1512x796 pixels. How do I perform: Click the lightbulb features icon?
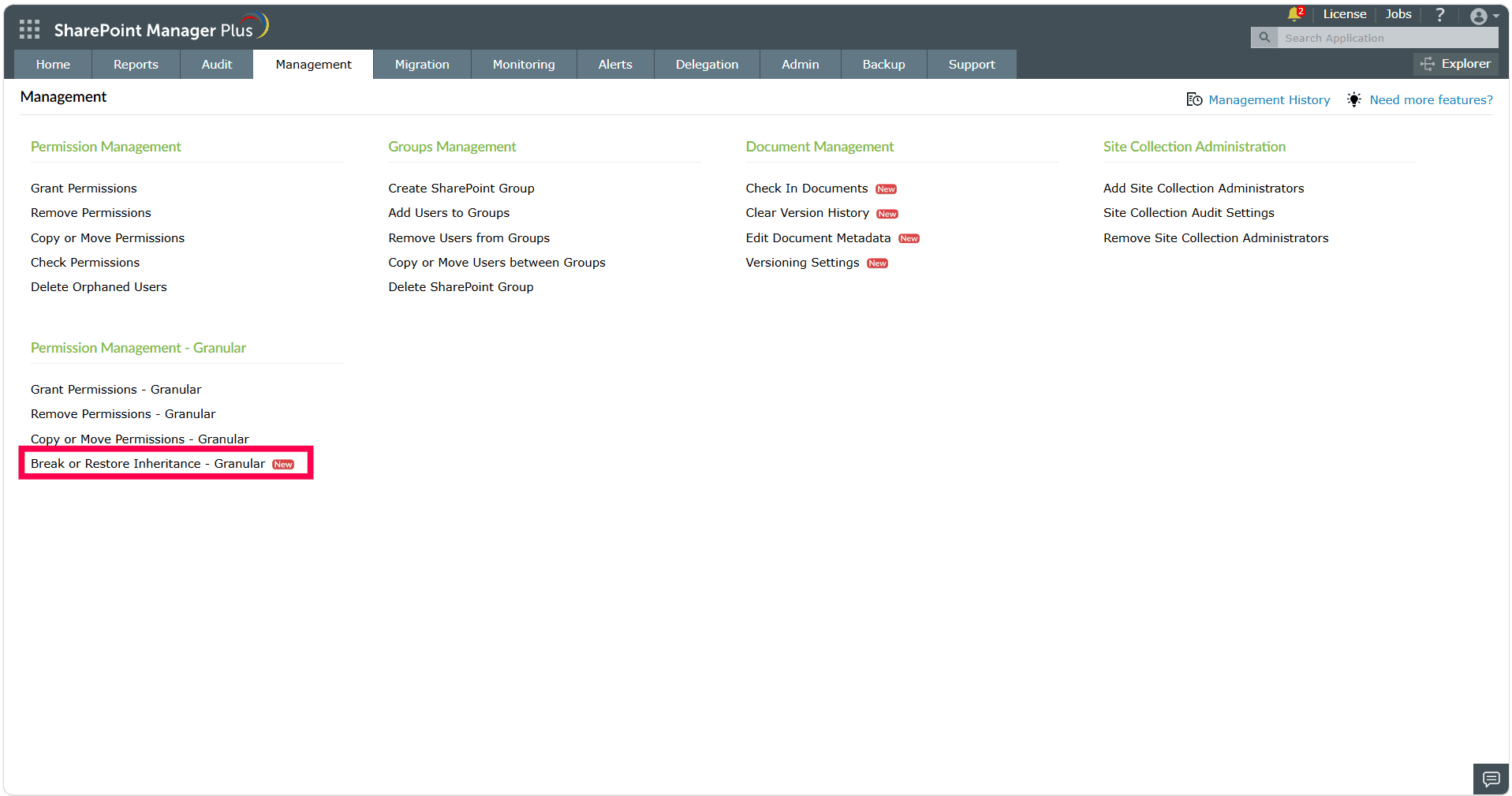coord(1353,99)
